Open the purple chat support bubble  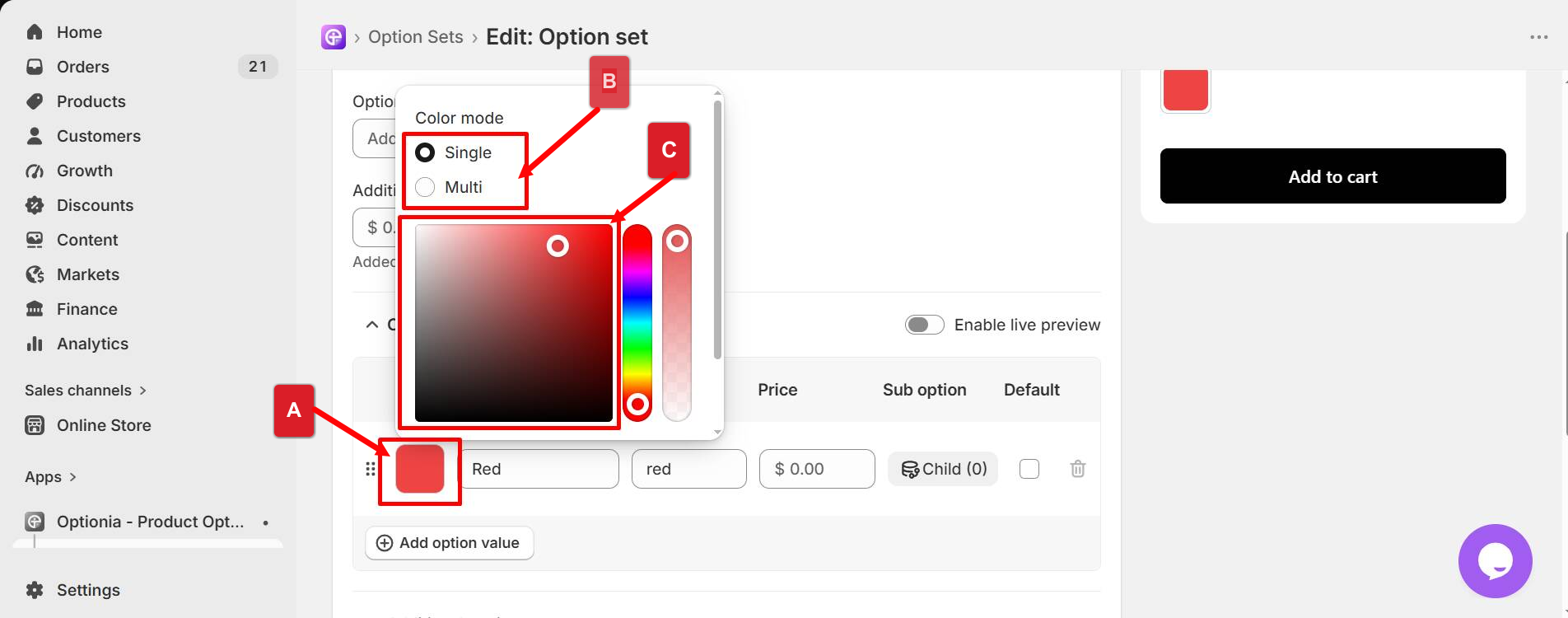1495,561
